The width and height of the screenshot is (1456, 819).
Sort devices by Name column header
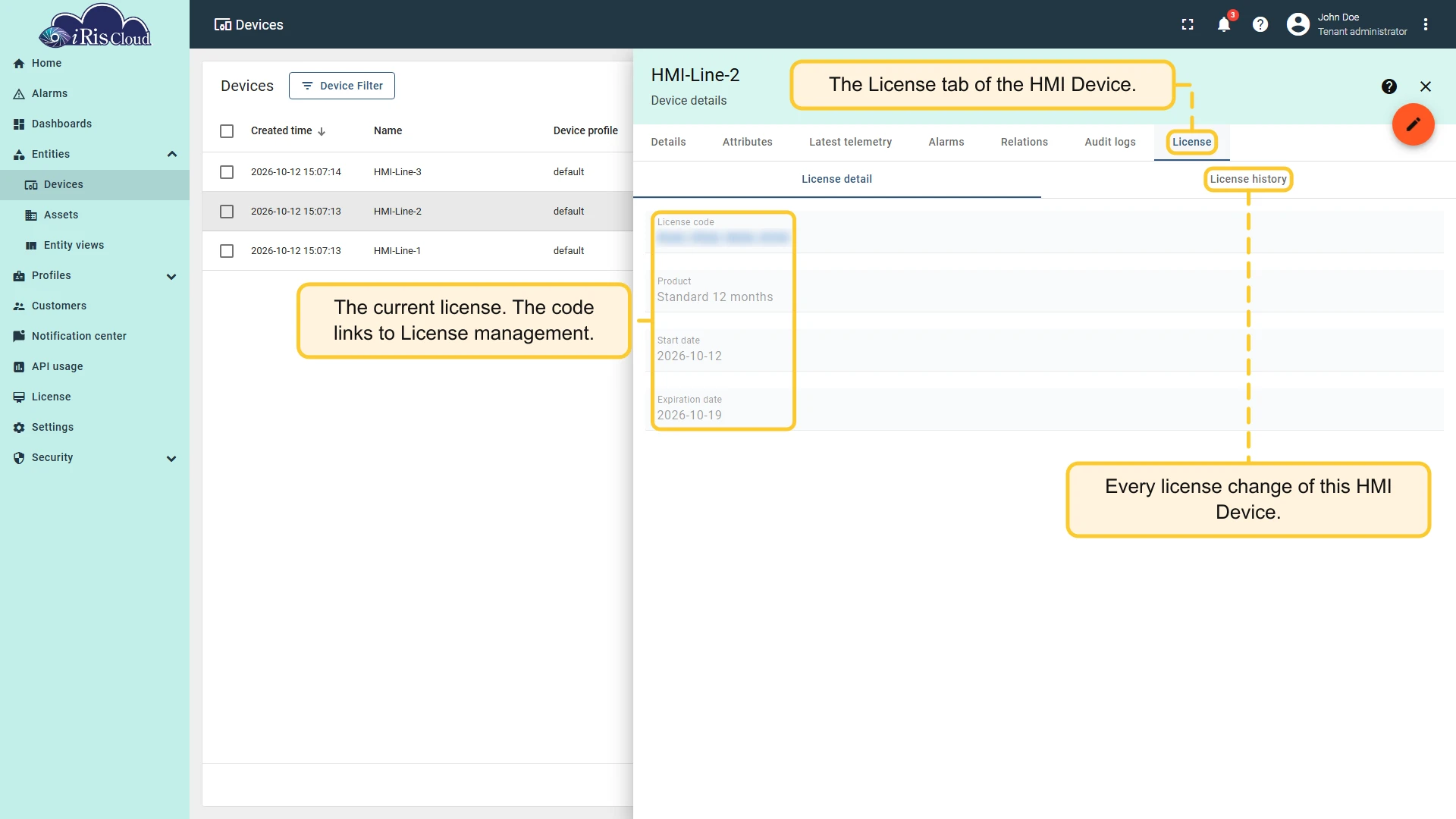tap(388, 130)
